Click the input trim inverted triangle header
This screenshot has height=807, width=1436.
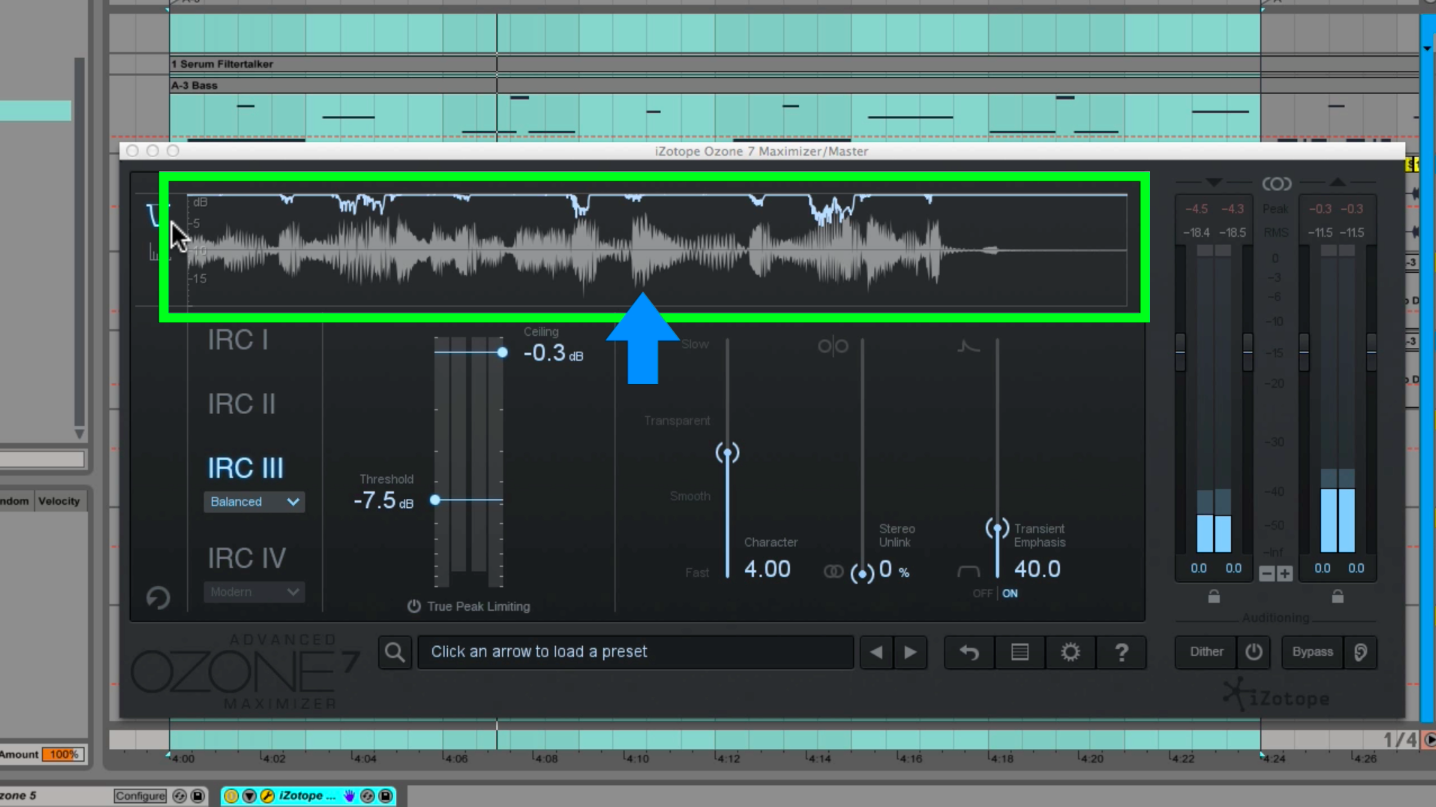pyautogui.click(x=1214, y=183)
